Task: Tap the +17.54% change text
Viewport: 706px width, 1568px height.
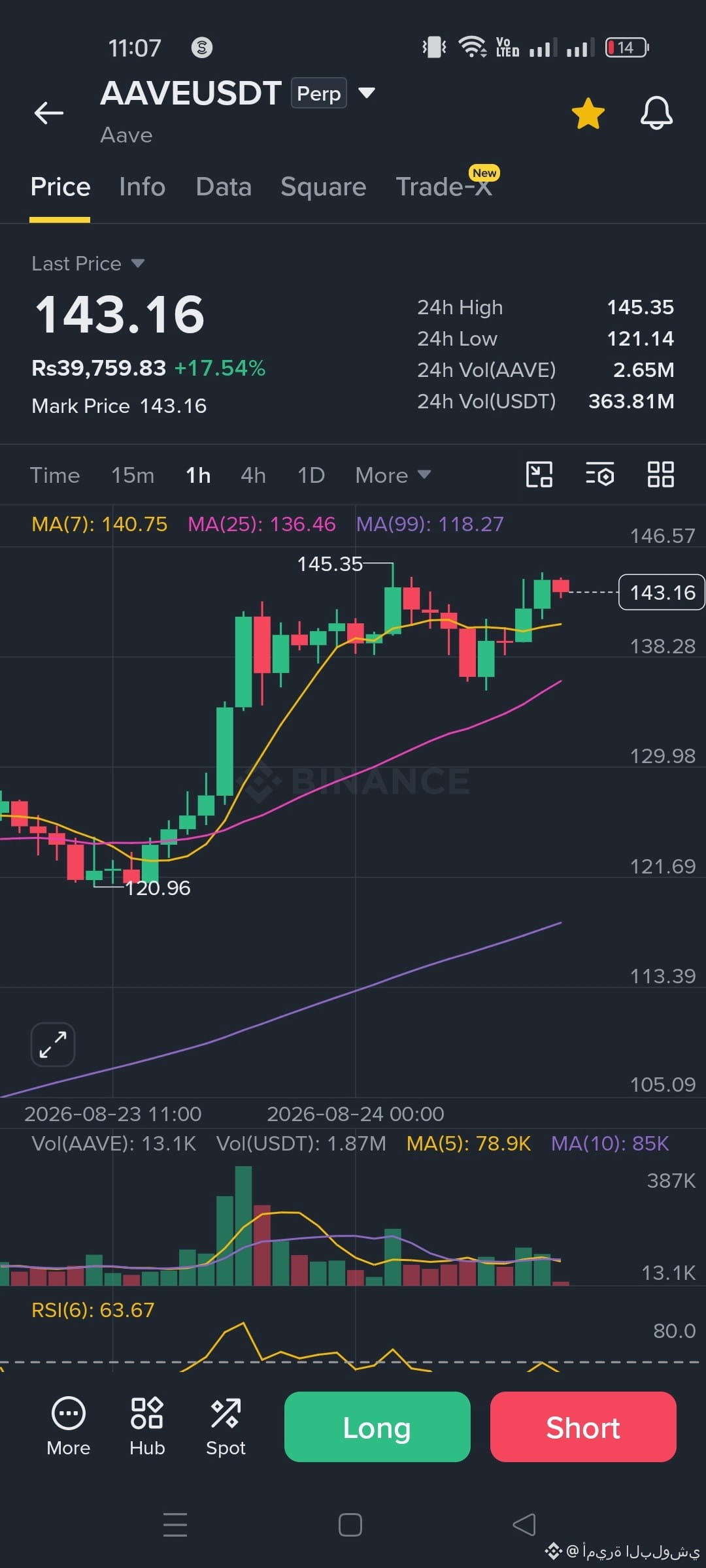Action: (x=220, y=368)
